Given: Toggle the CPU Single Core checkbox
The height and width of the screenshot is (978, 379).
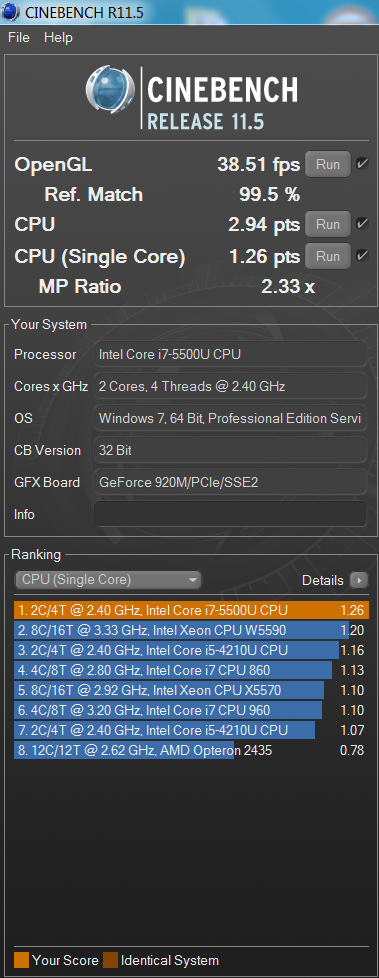Looking at the screenshot, I should (362, 255).
